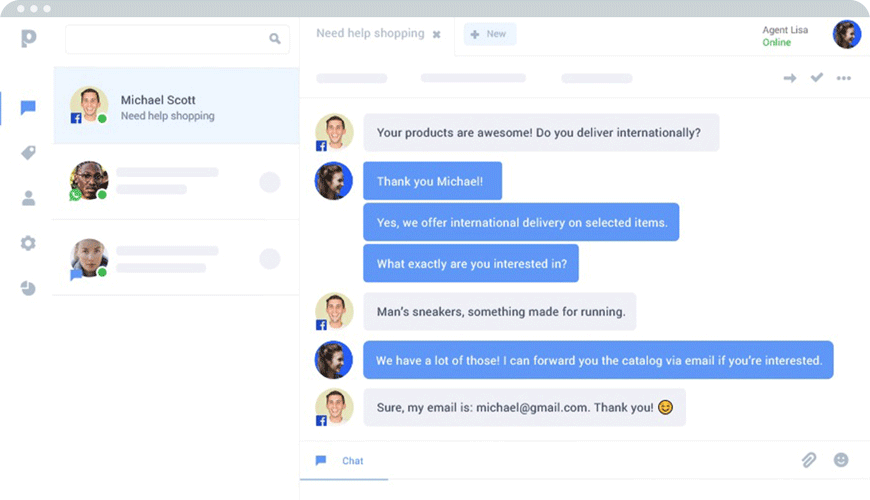Open the emoji picker smiley icon

(841, 460)
